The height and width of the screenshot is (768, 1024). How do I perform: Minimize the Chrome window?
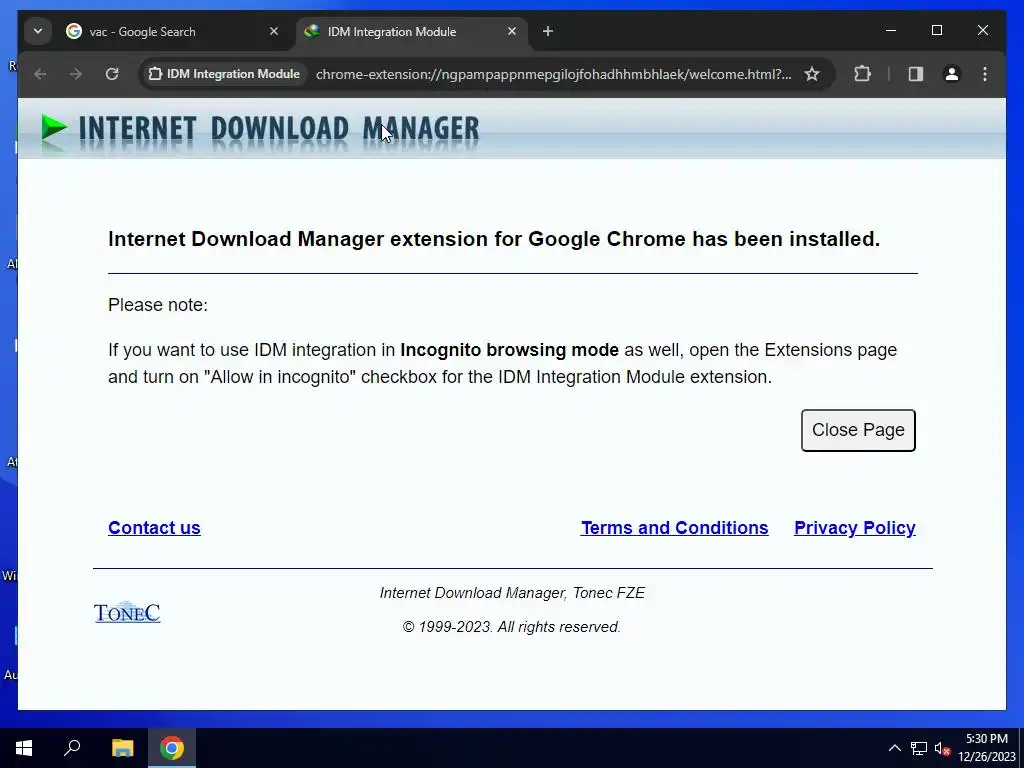[891, 31]
